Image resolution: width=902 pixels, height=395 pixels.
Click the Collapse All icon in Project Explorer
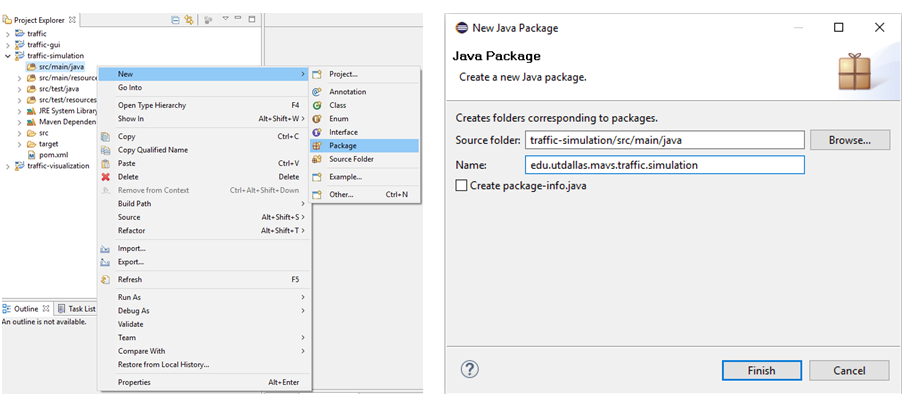point(175,20)
